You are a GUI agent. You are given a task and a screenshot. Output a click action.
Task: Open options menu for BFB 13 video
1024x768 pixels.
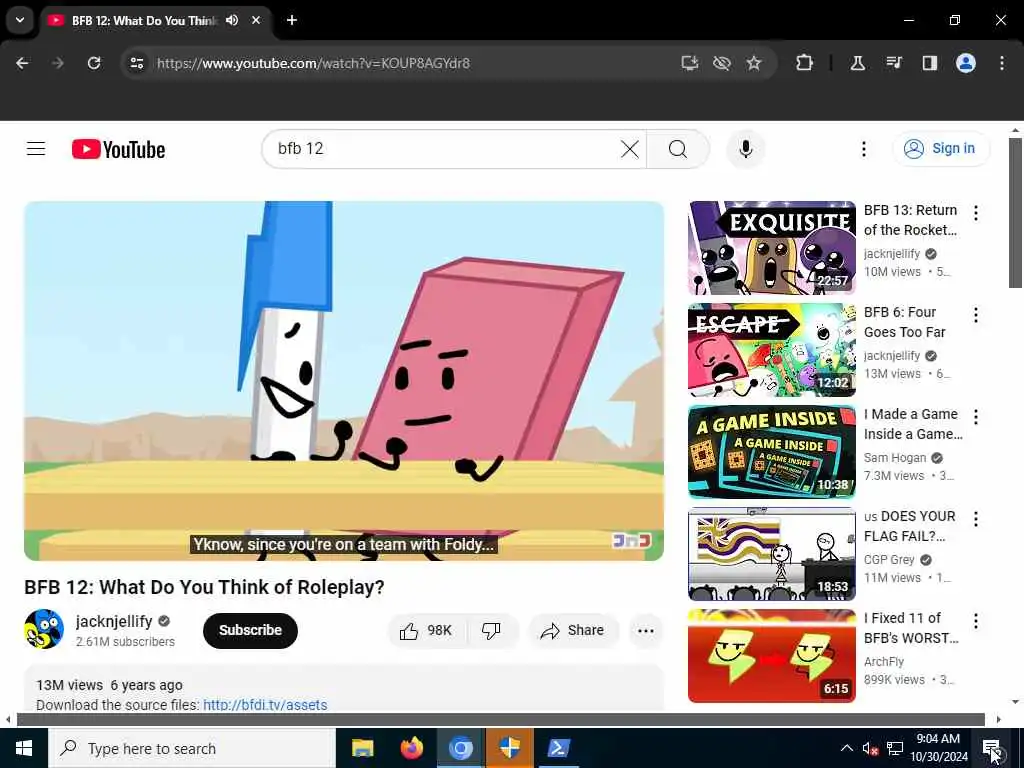[x=976, y=212]
